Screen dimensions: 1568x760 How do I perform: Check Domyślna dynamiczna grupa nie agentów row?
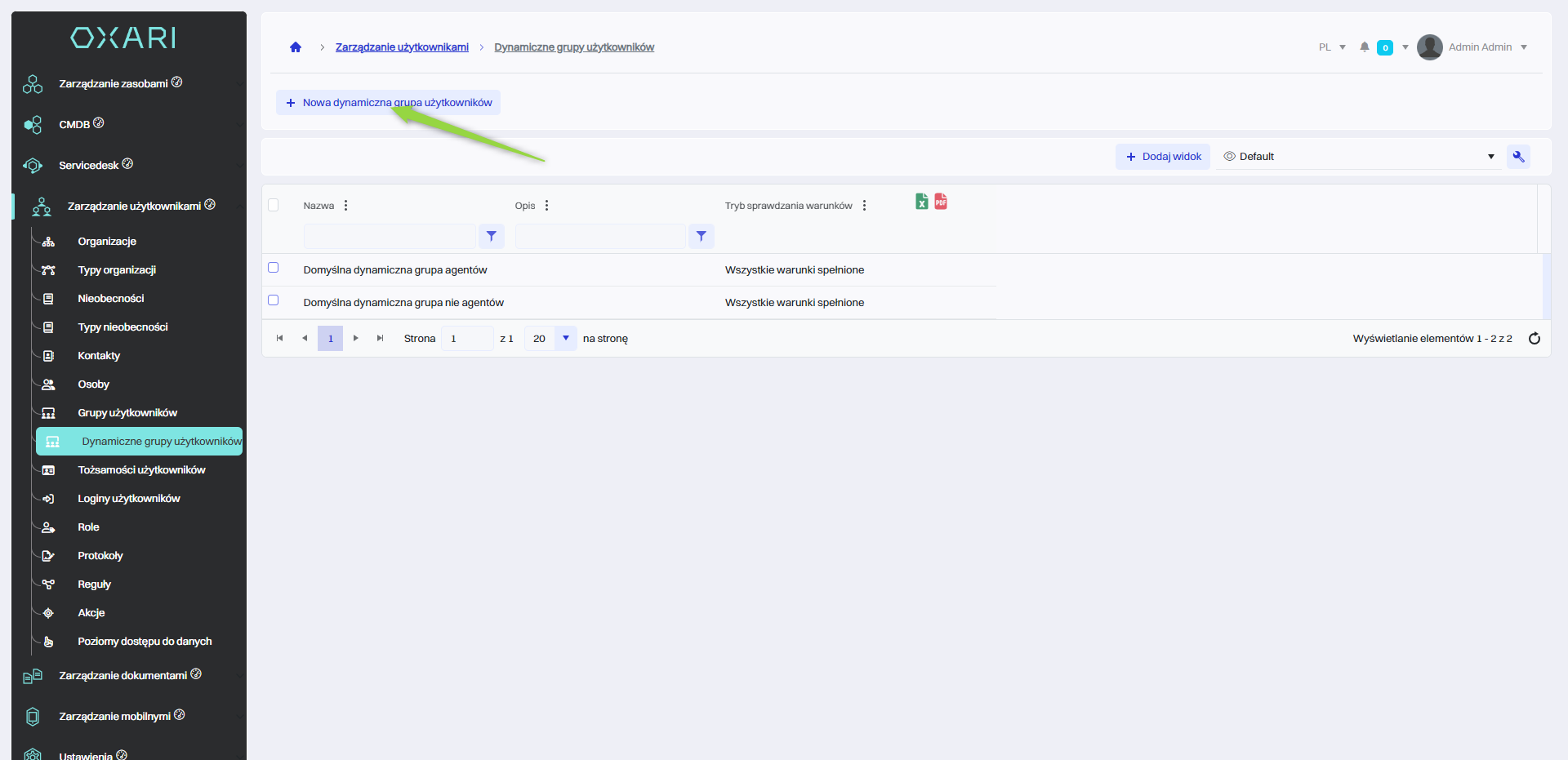tap(274, 300)
